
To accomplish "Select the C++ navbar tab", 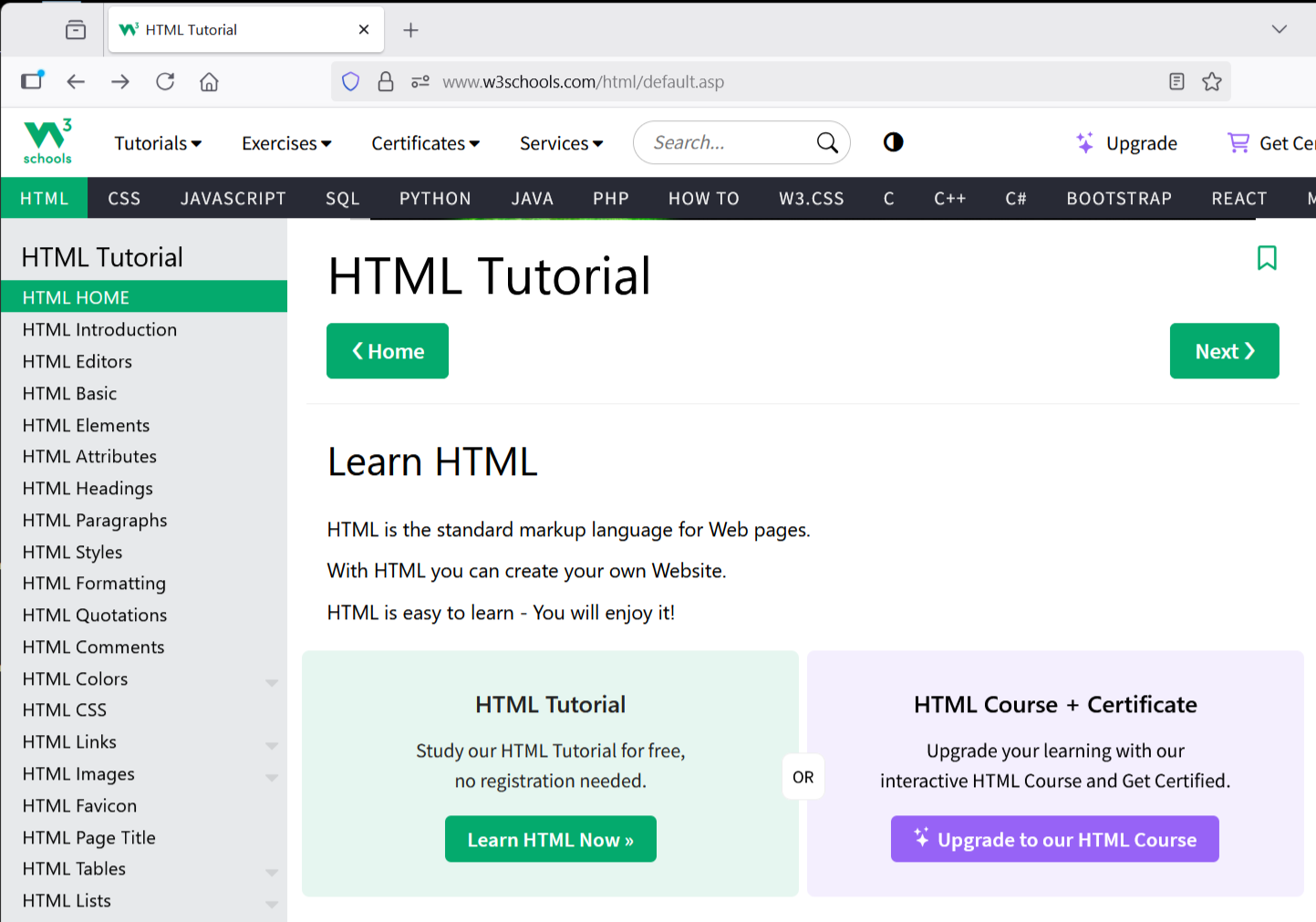I will [949, 198].
